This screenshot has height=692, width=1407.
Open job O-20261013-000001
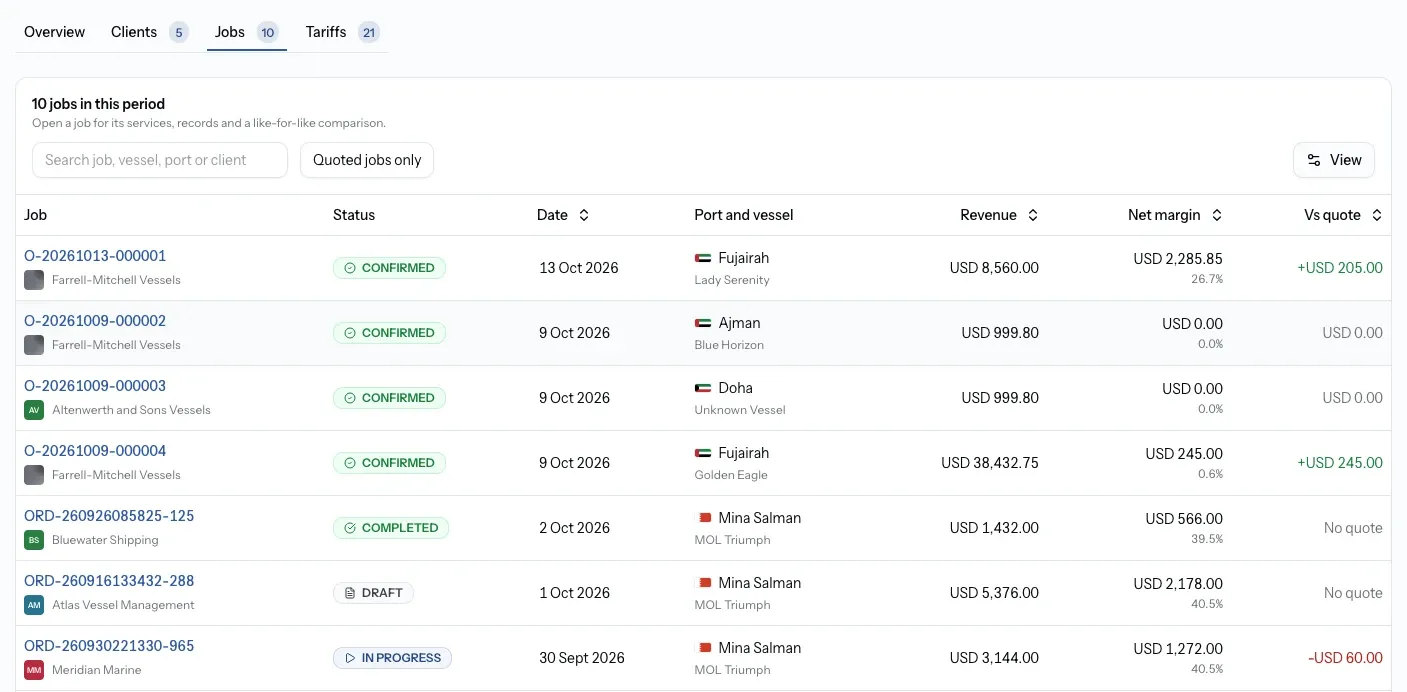pyautogui.click(x=95, y=256)
